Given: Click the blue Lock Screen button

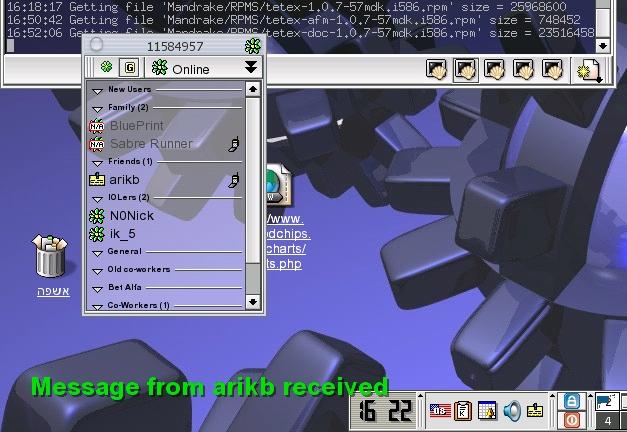Looking at the screenshot, I should (x=572, y=401).
